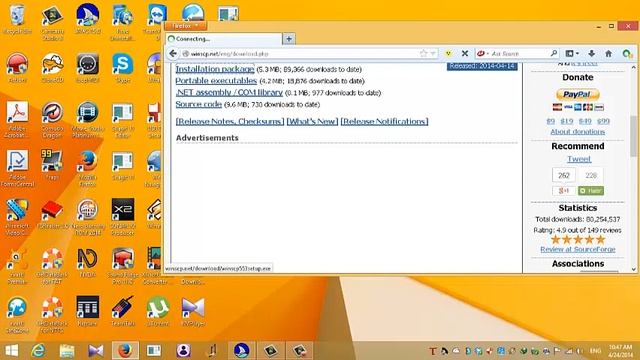Go to the Firefox Home page icon
This screenshot has width=640, height=360.
coord(608,53)
